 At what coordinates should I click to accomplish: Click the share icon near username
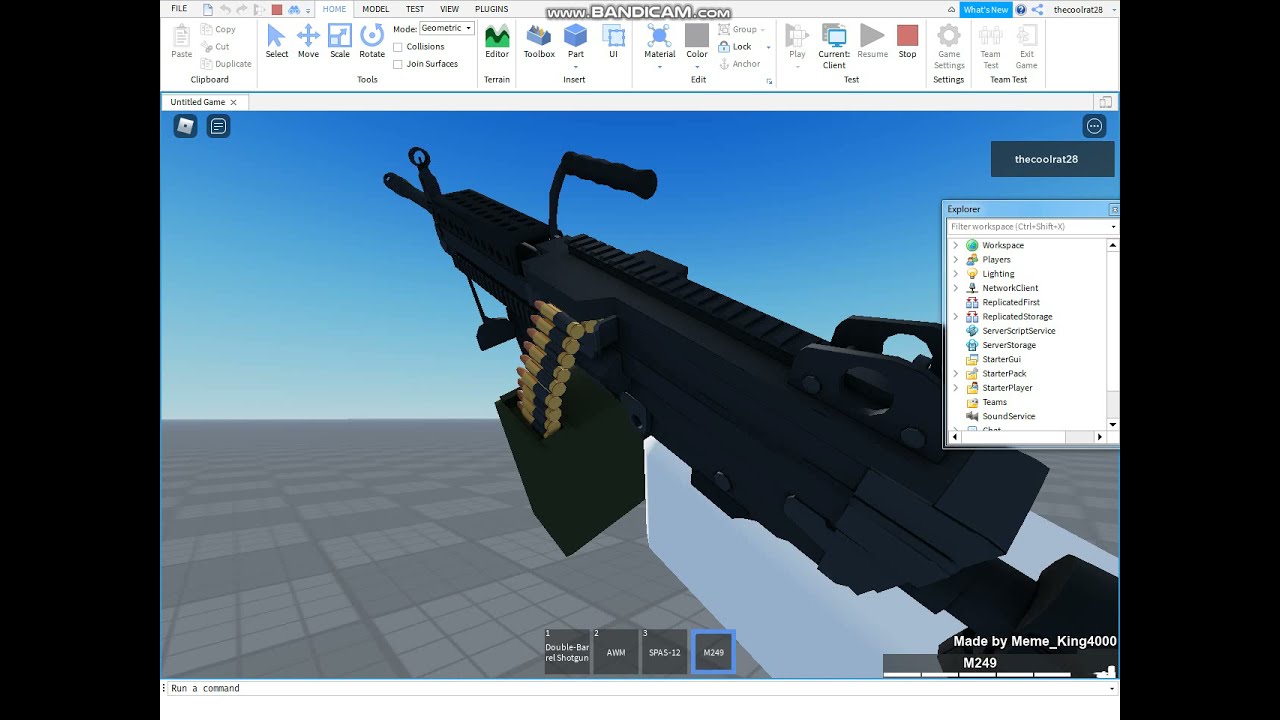tap(1037, 9)
